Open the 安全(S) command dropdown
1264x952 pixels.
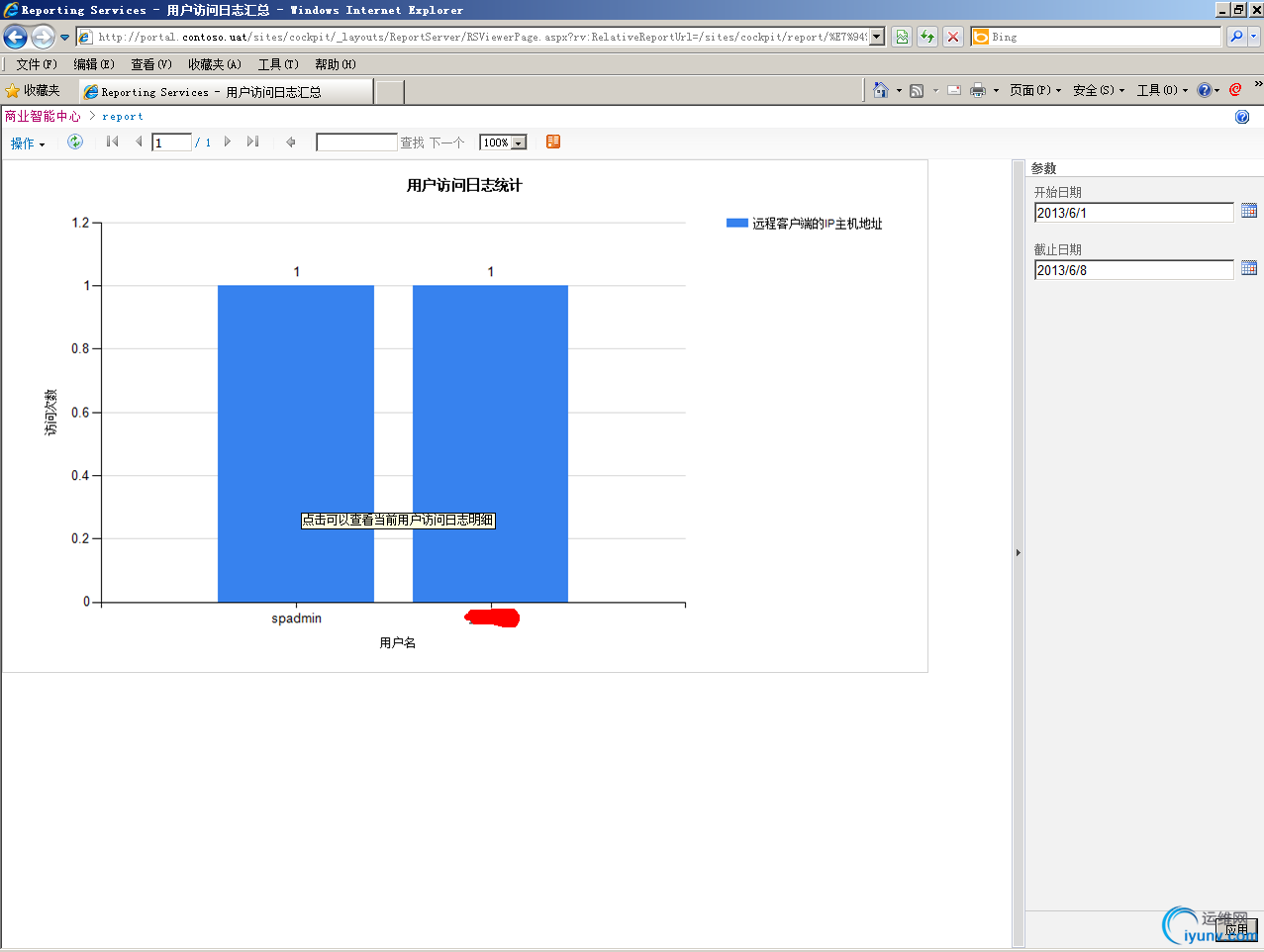pos(1099,90)
